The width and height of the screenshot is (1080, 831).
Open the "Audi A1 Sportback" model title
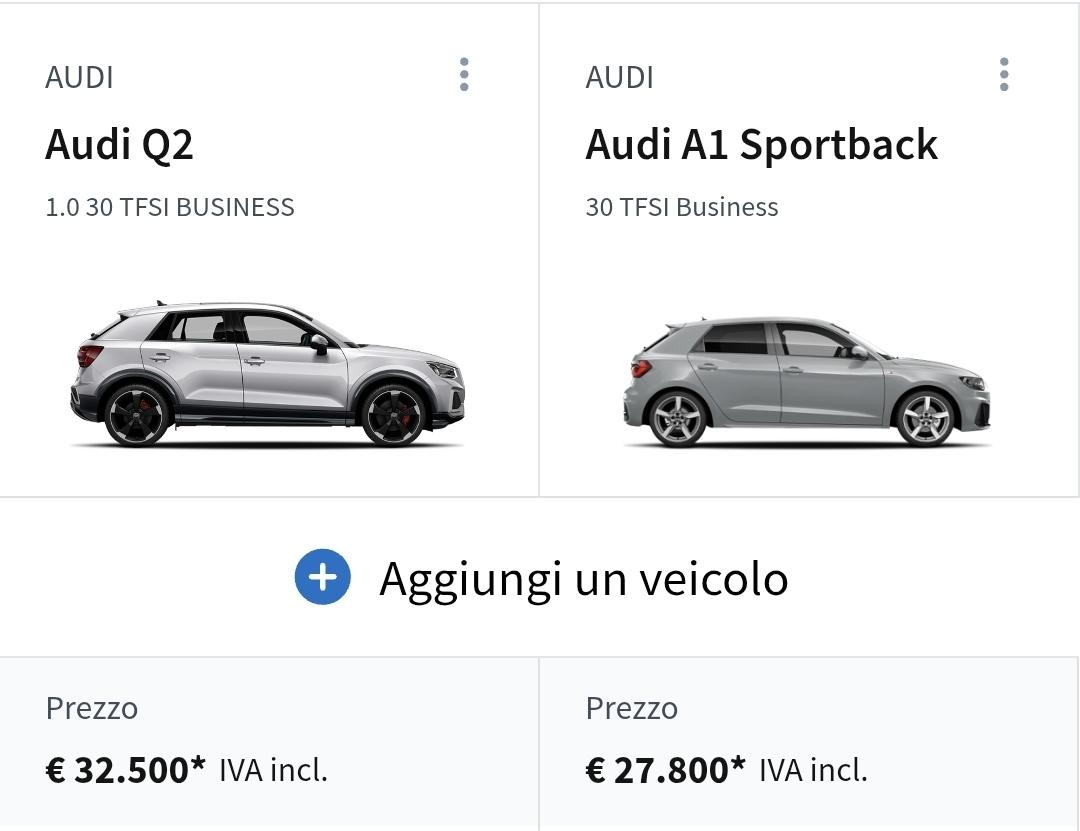(x=761, y=145)
